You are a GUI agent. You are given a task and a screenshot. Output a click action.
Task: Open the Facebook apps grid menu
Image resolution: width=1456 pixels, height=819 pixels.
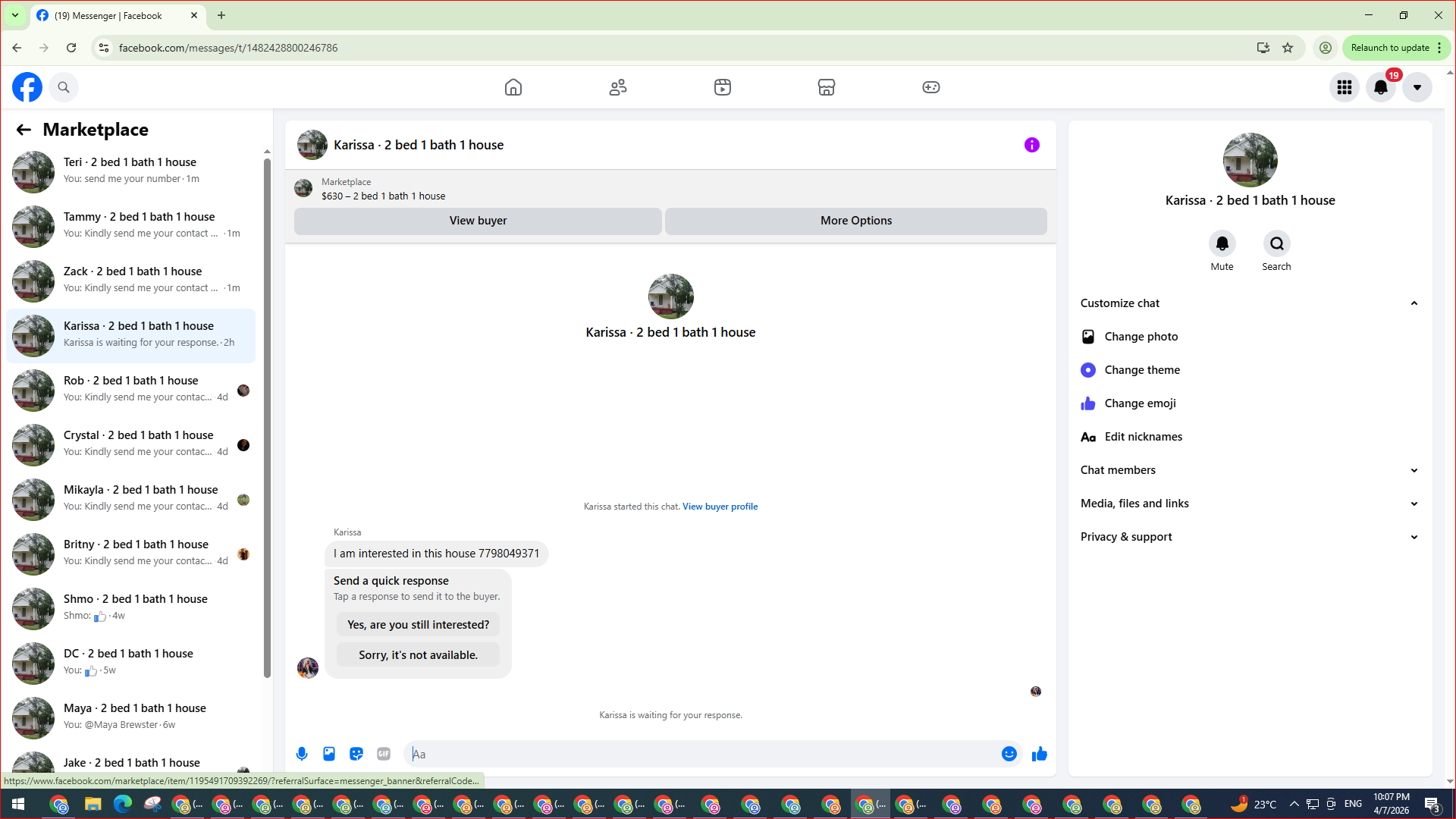point(1345,87)
